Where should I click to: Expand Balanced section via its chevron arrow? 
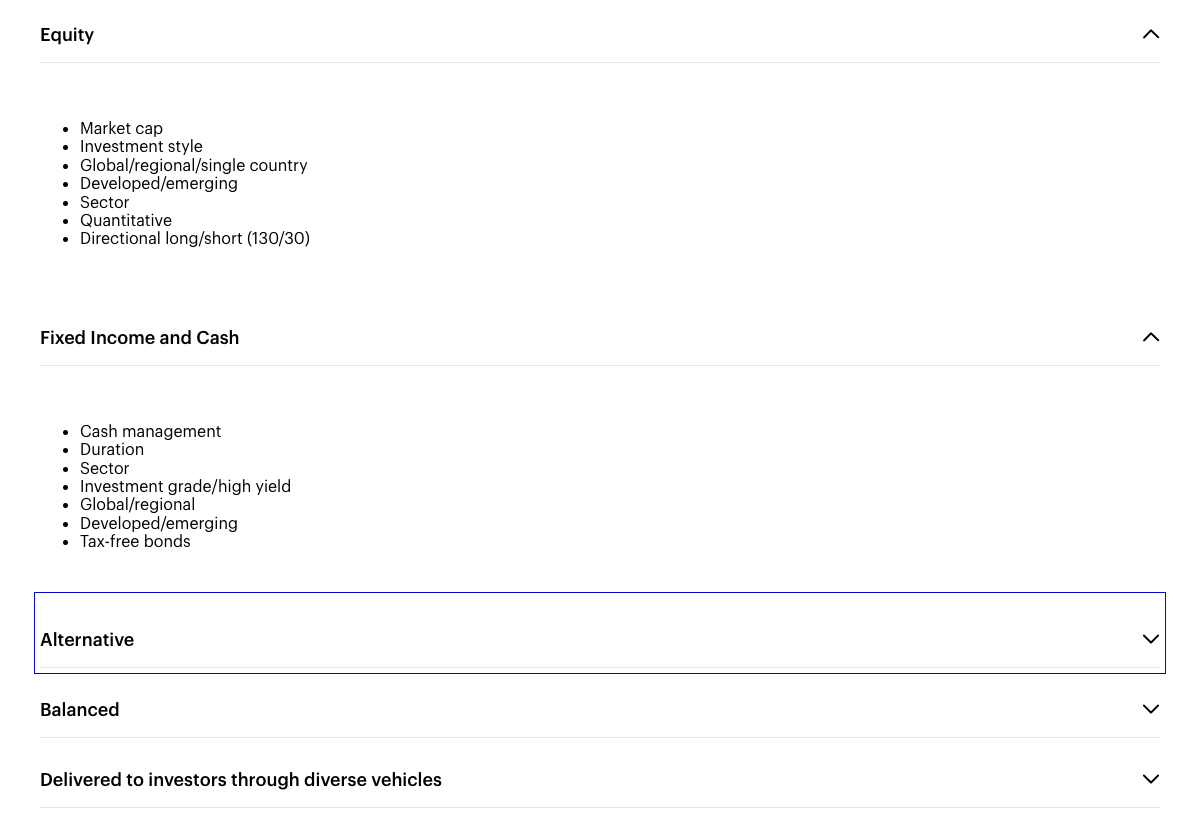(x=1150, y=709)
